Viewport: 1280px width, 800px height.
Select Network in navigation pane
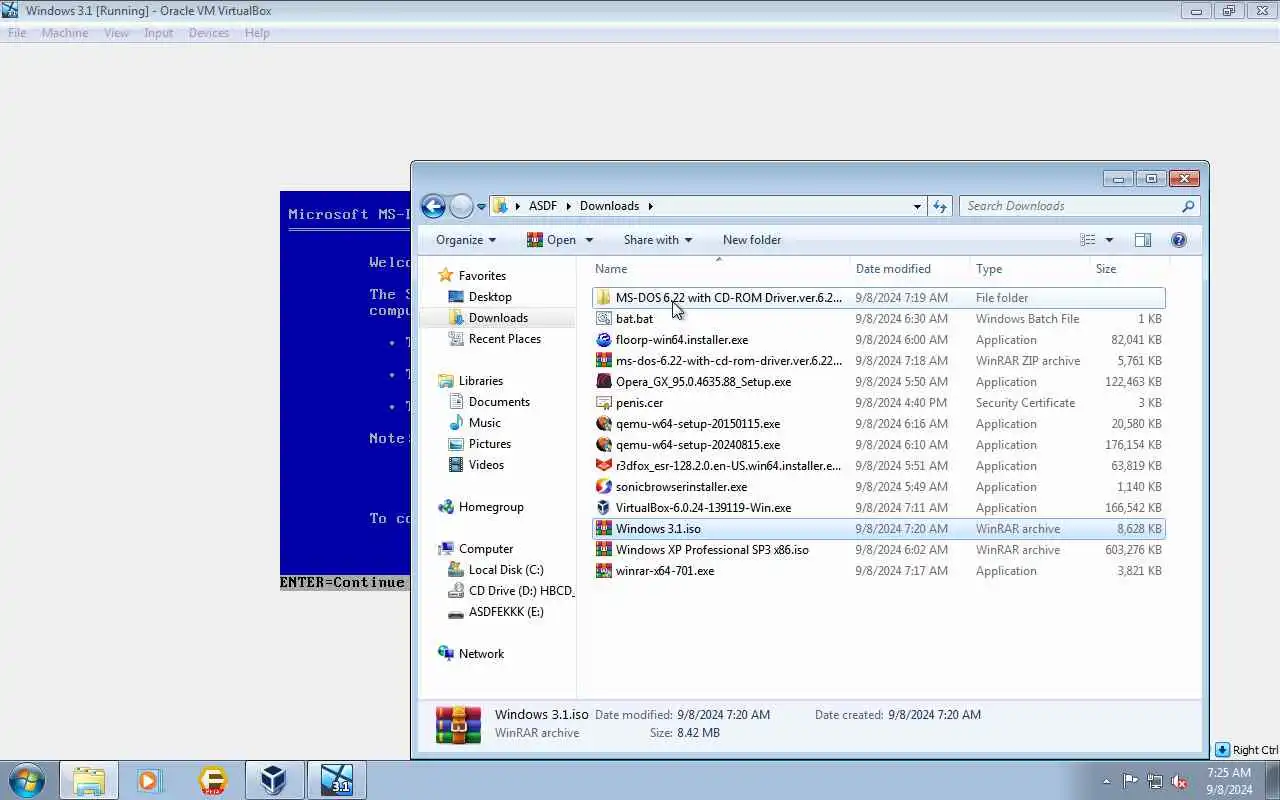tap(481, 654)
